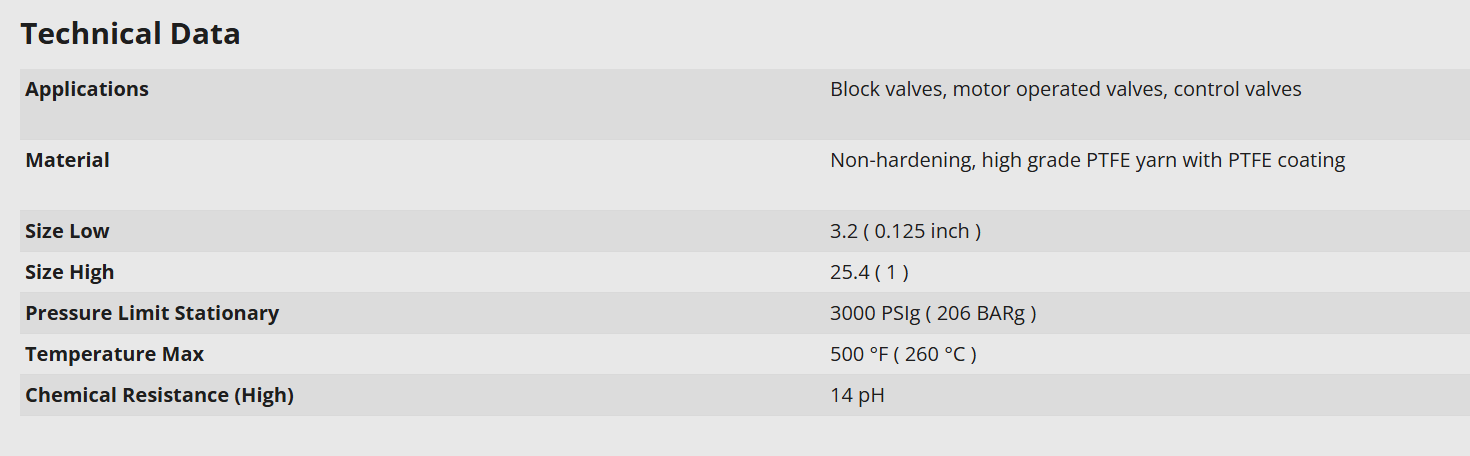Viewport: 1470px width, 456px height.
Task: Select the Chemical Resistance (High) label
Action: click(159, 395)
